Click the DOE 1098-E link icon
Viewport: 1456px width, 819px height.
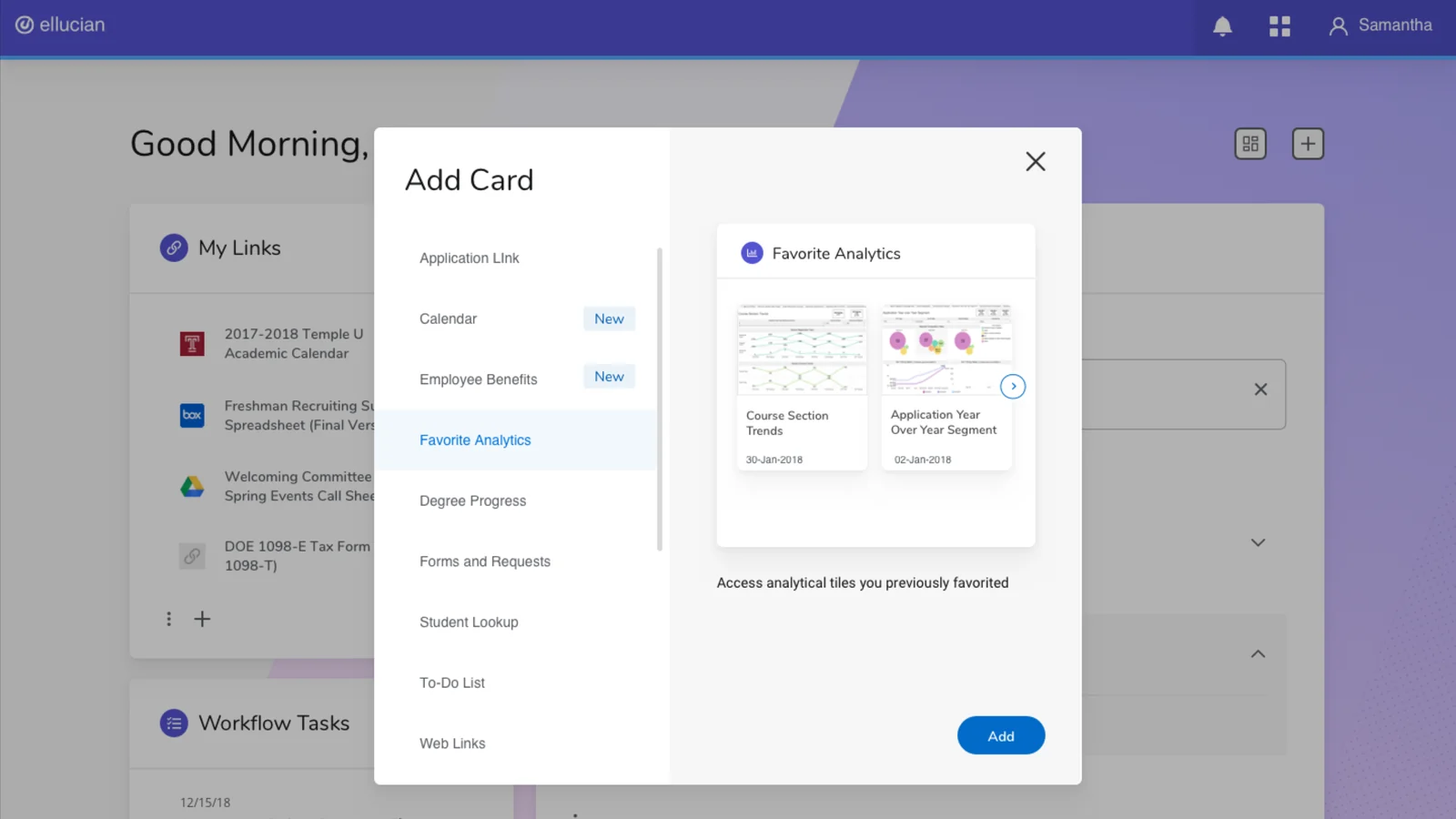click(192, 556)
